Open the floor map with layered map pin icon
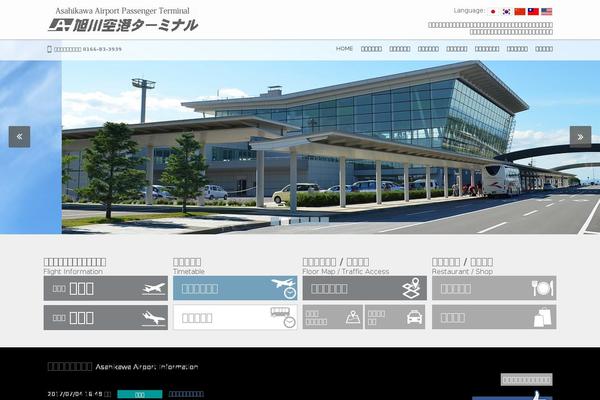This screenshot has height=400, width=600. [364, 288]
